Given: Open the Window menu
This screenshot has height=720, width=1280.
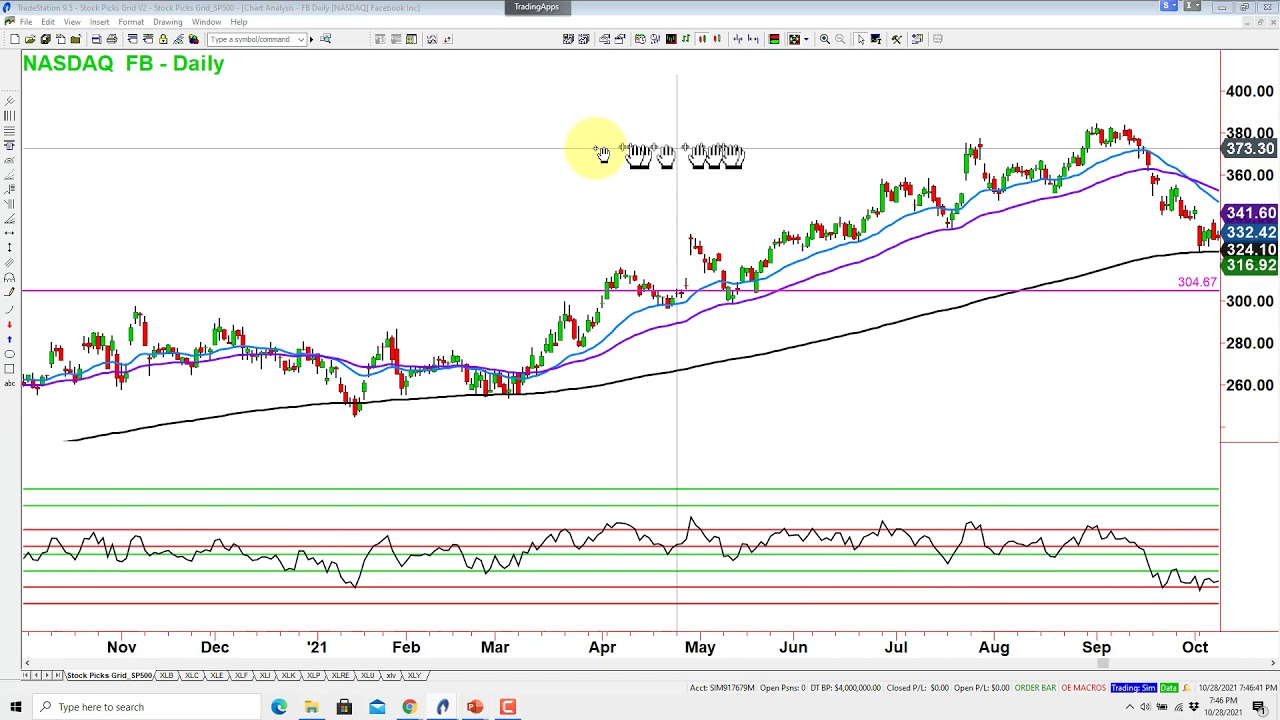Looking at the screenshot, I should 207,22.
